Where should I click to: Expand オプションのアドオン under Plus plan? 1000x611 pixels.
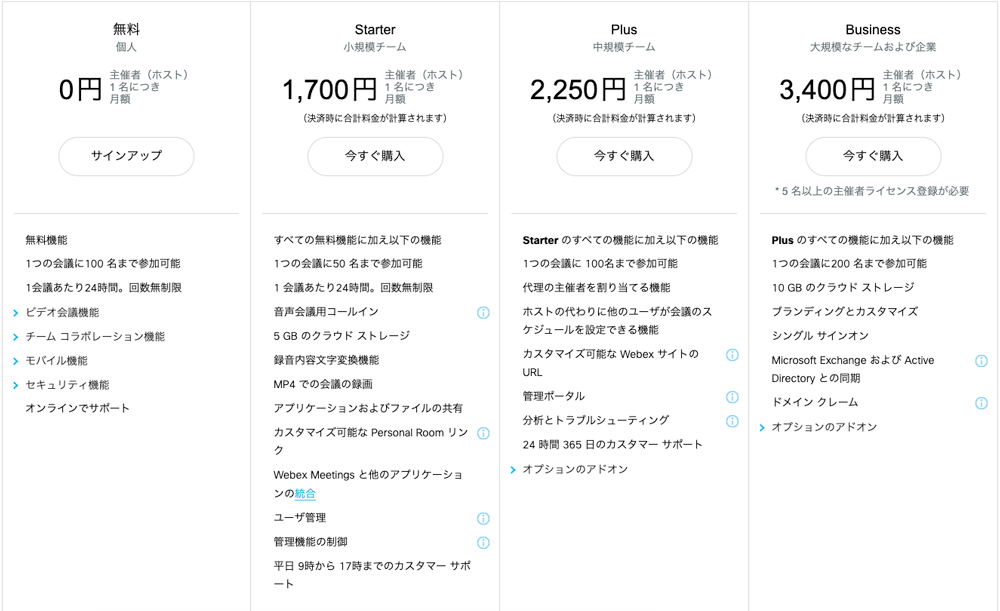point(575,469)
